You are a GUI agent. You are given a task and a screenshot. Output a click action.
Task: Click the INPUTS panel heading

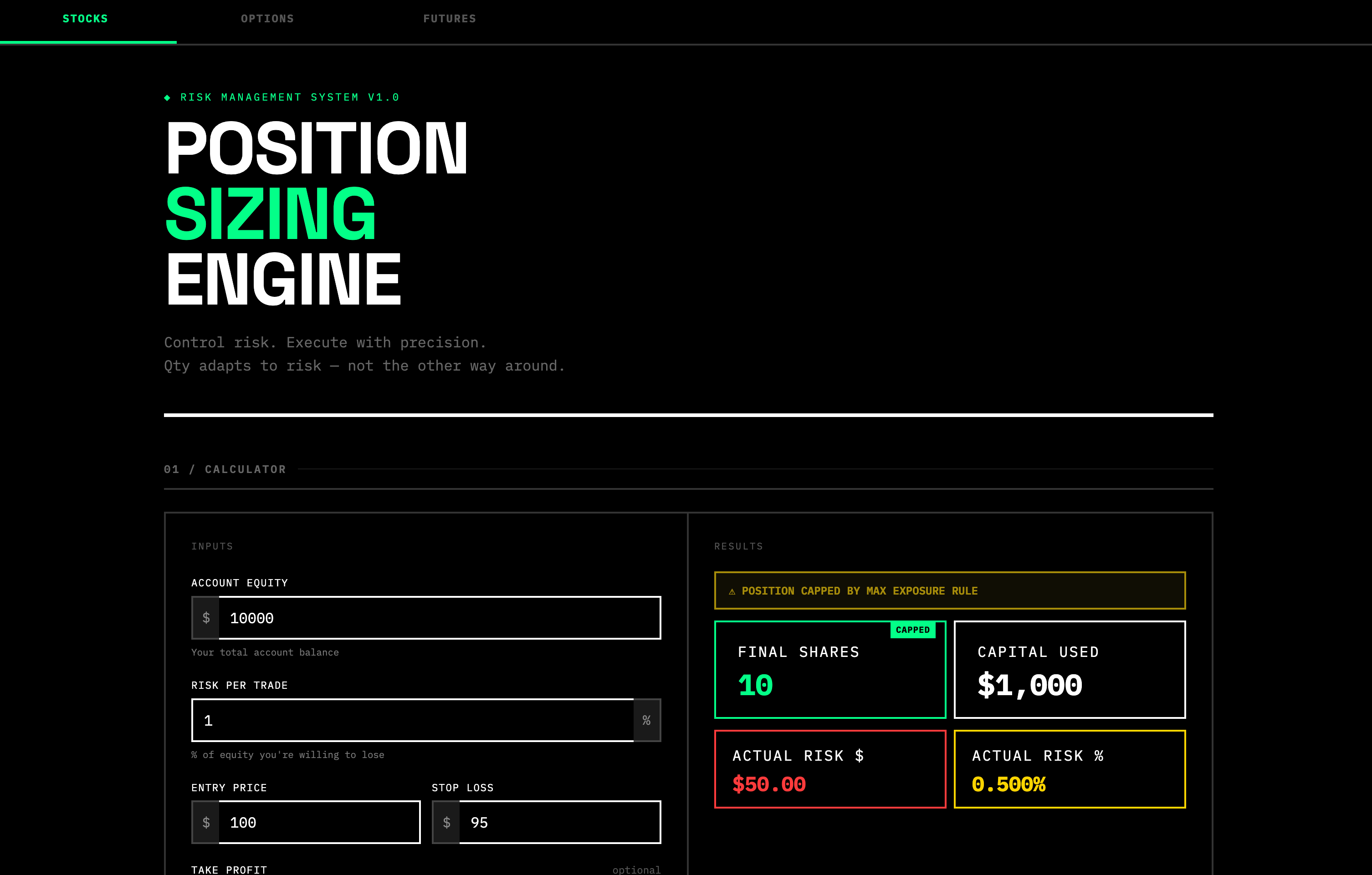click(212, 546)
